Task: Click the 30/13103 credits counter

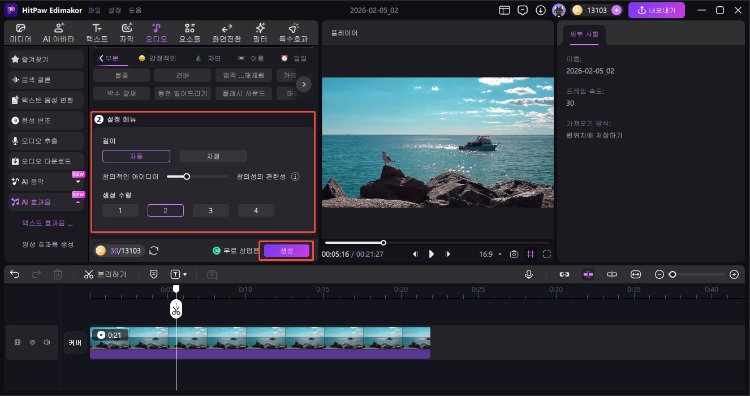Action: pos(120,251)
